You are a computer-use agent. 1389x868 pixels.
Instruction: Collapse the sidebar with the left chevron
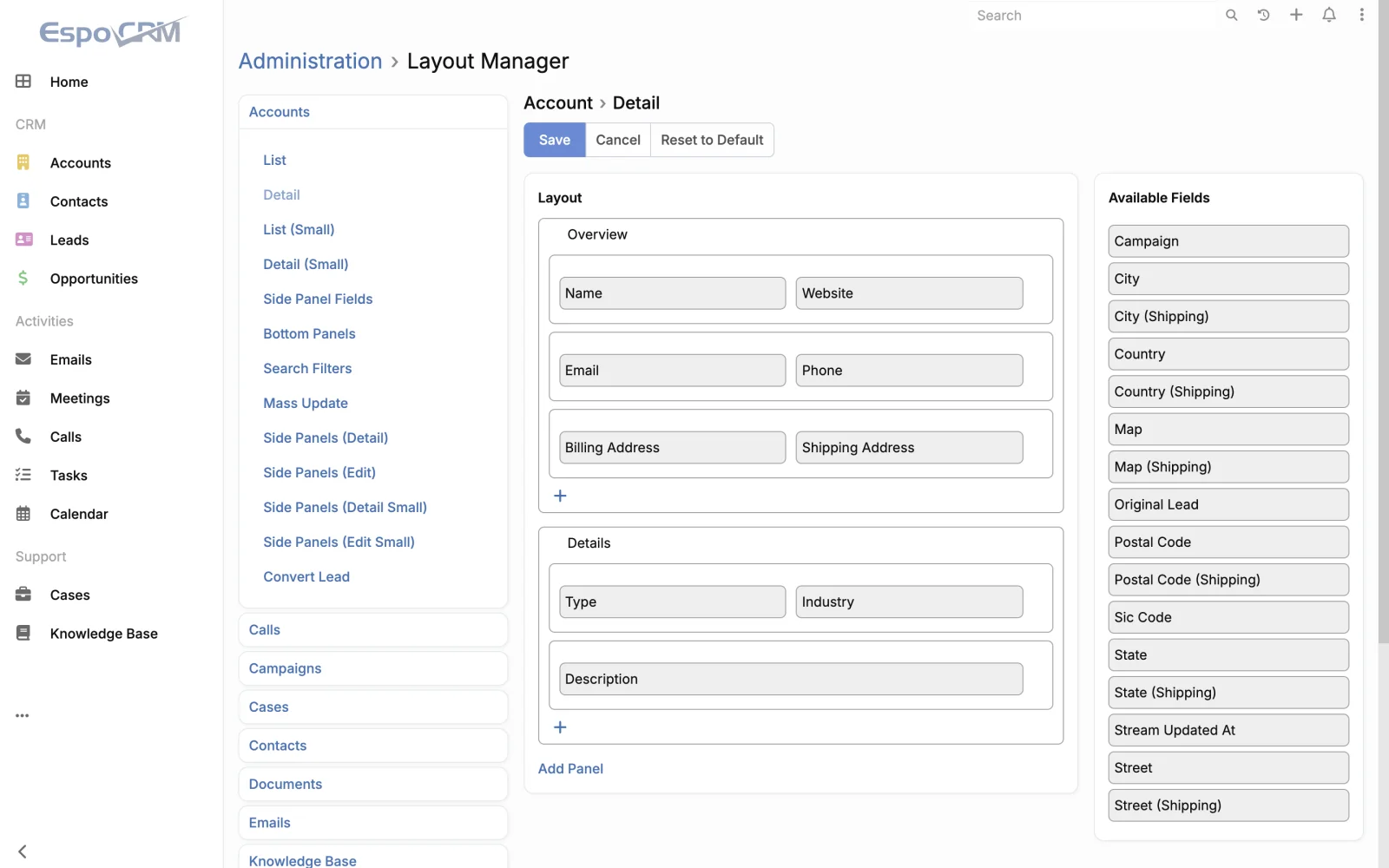pyautogui.click(x=23, y=852)
